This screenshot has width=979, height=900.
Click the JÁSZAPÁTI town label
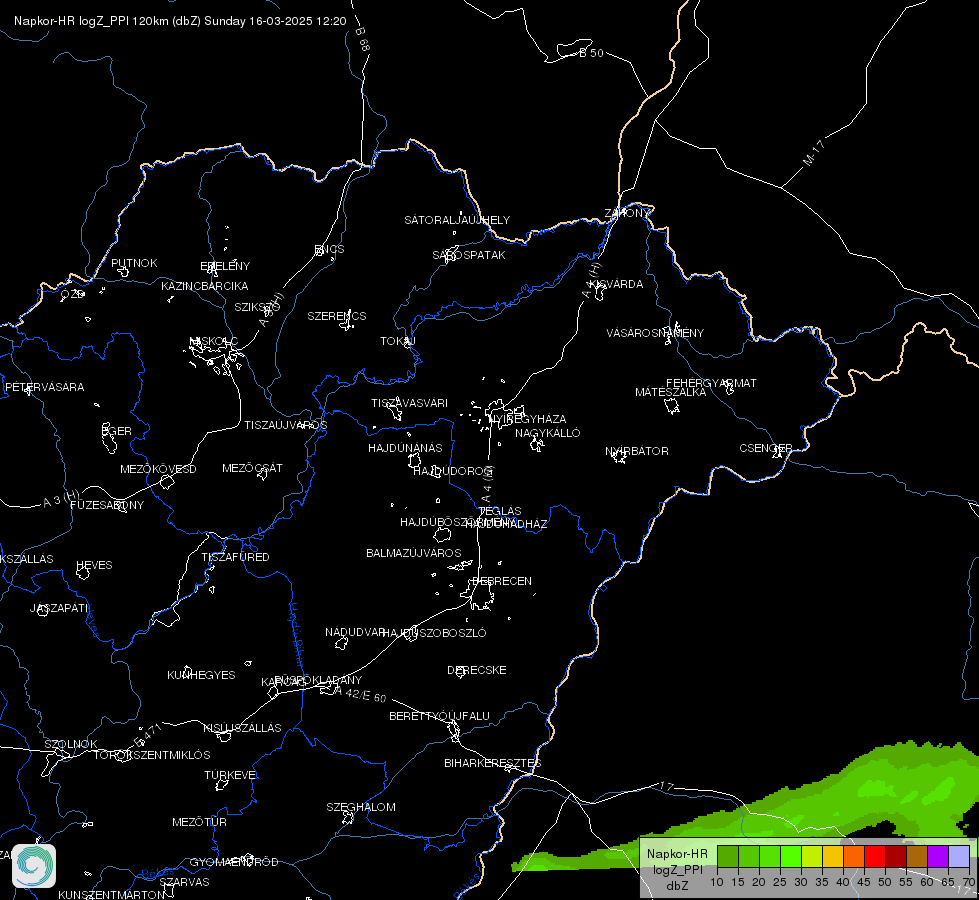pos(59,608)
